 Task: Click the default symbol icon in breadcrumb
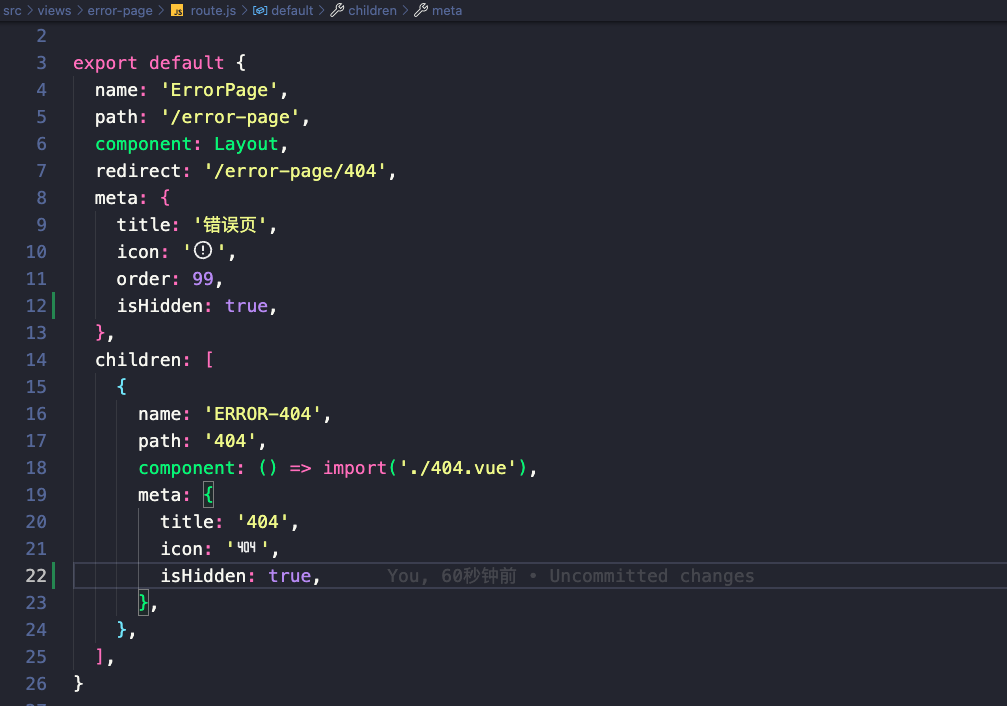(260, 10)
